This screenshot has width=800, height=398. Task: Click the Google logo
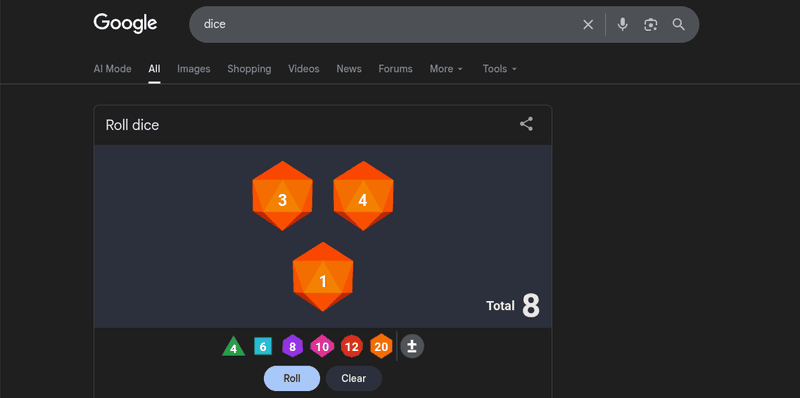coord(125,23)
